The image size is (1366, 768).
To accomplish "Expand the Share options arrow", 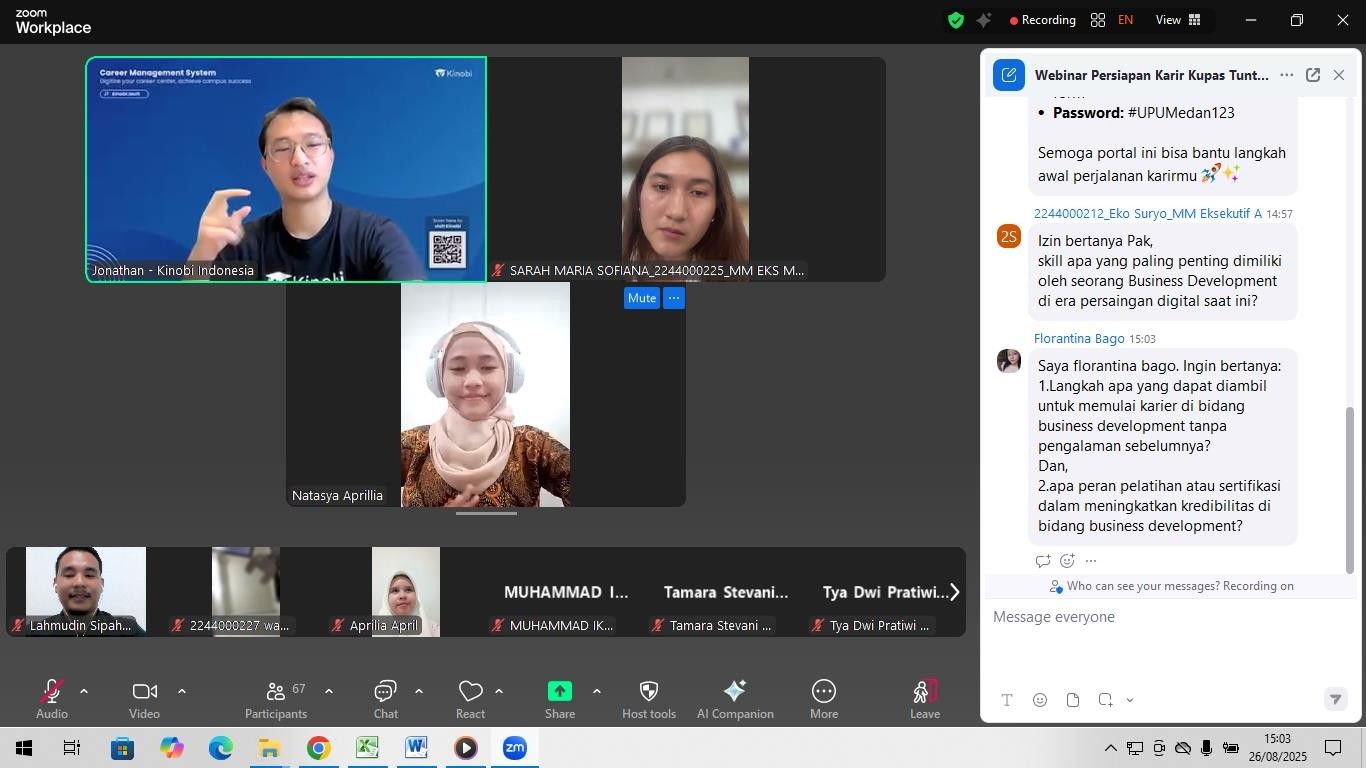I will [597, 691].
